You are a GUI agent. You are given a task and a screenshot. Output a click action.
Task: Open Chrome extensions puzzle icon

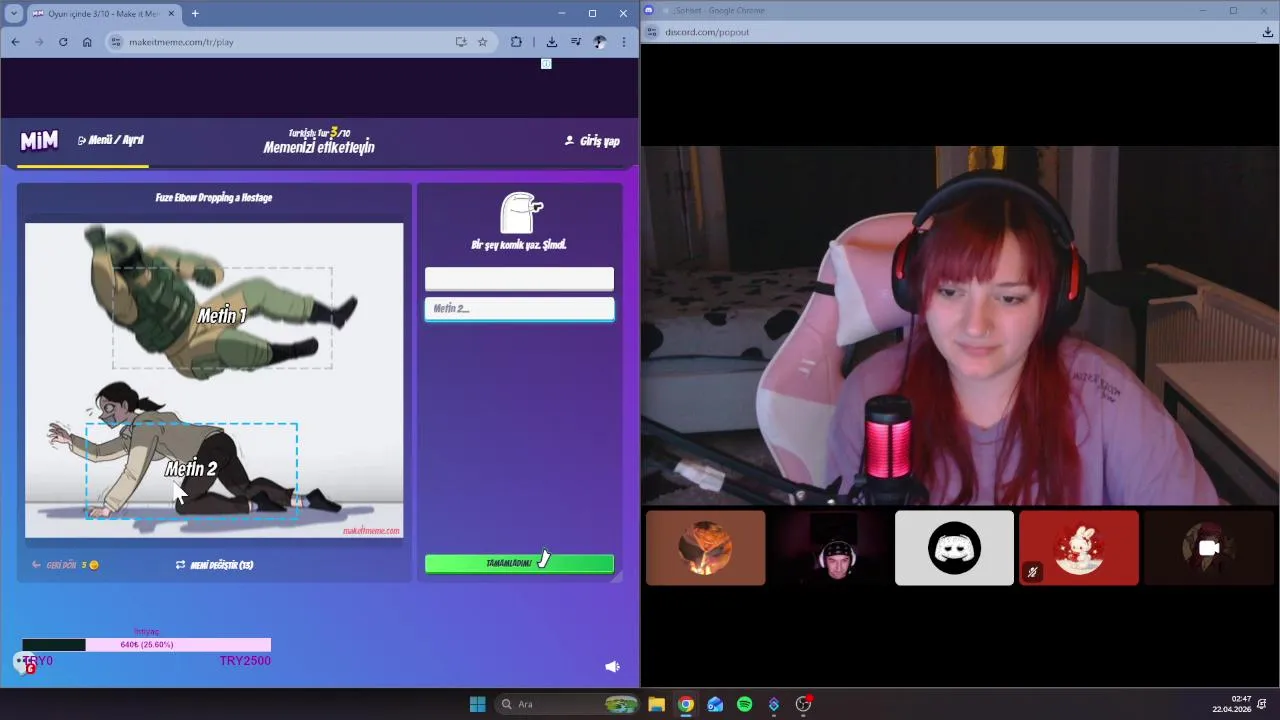point(516,42)
